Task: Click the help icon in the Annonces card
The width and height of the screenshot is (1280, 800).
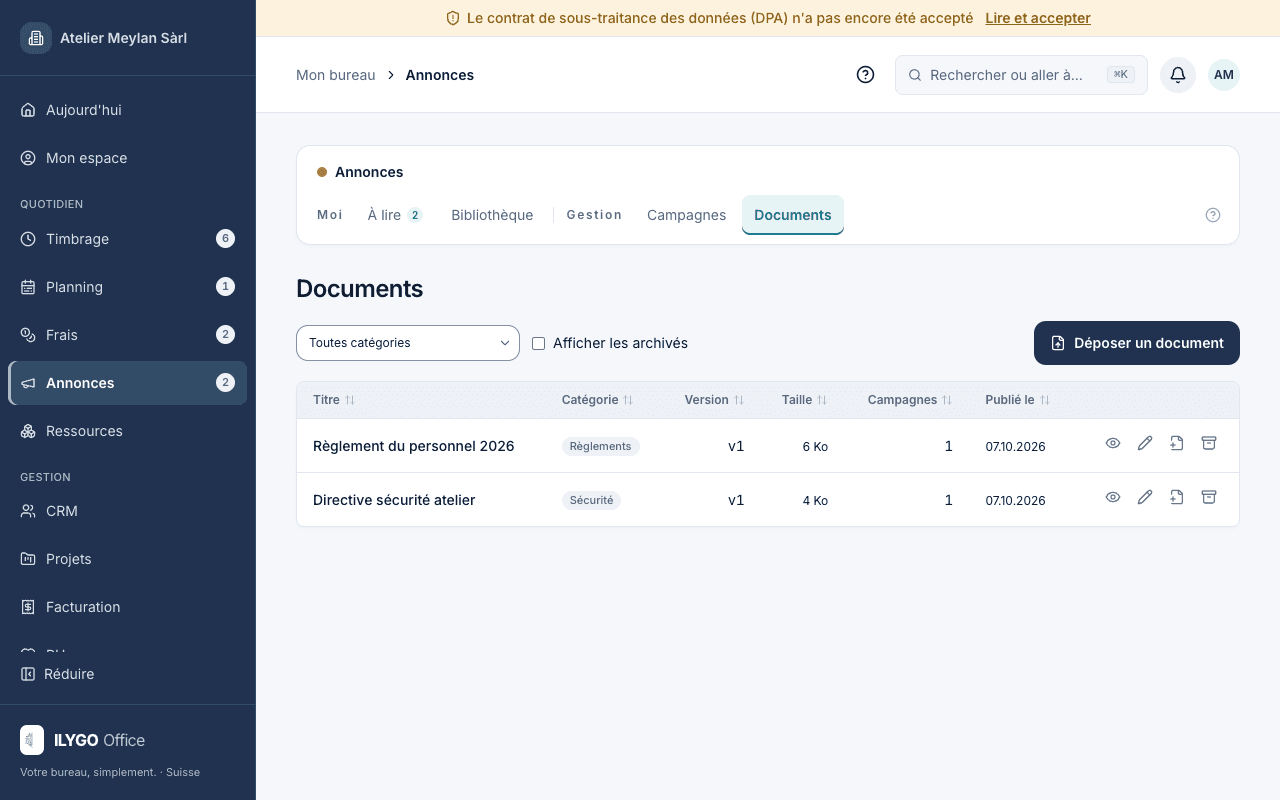Action: pos(1213,215)
